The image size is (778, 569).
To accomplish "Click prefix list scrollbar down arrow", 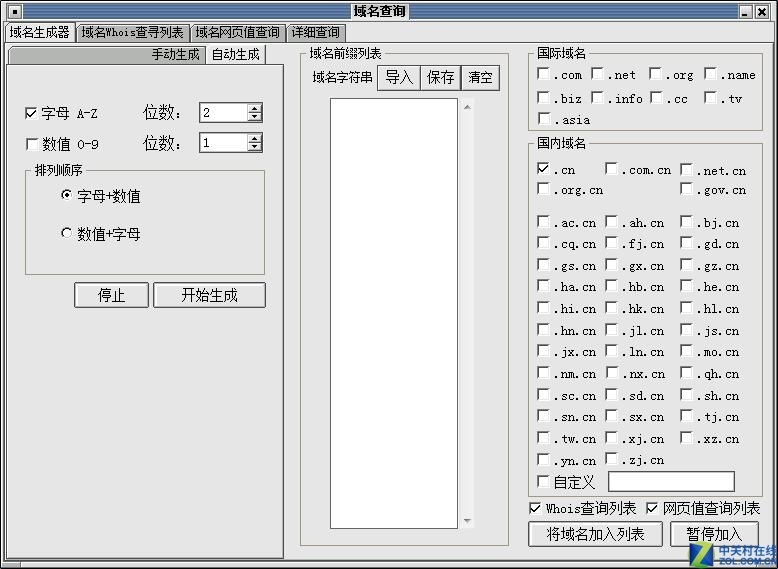I will pyautogui.click(x=467, y=521).
